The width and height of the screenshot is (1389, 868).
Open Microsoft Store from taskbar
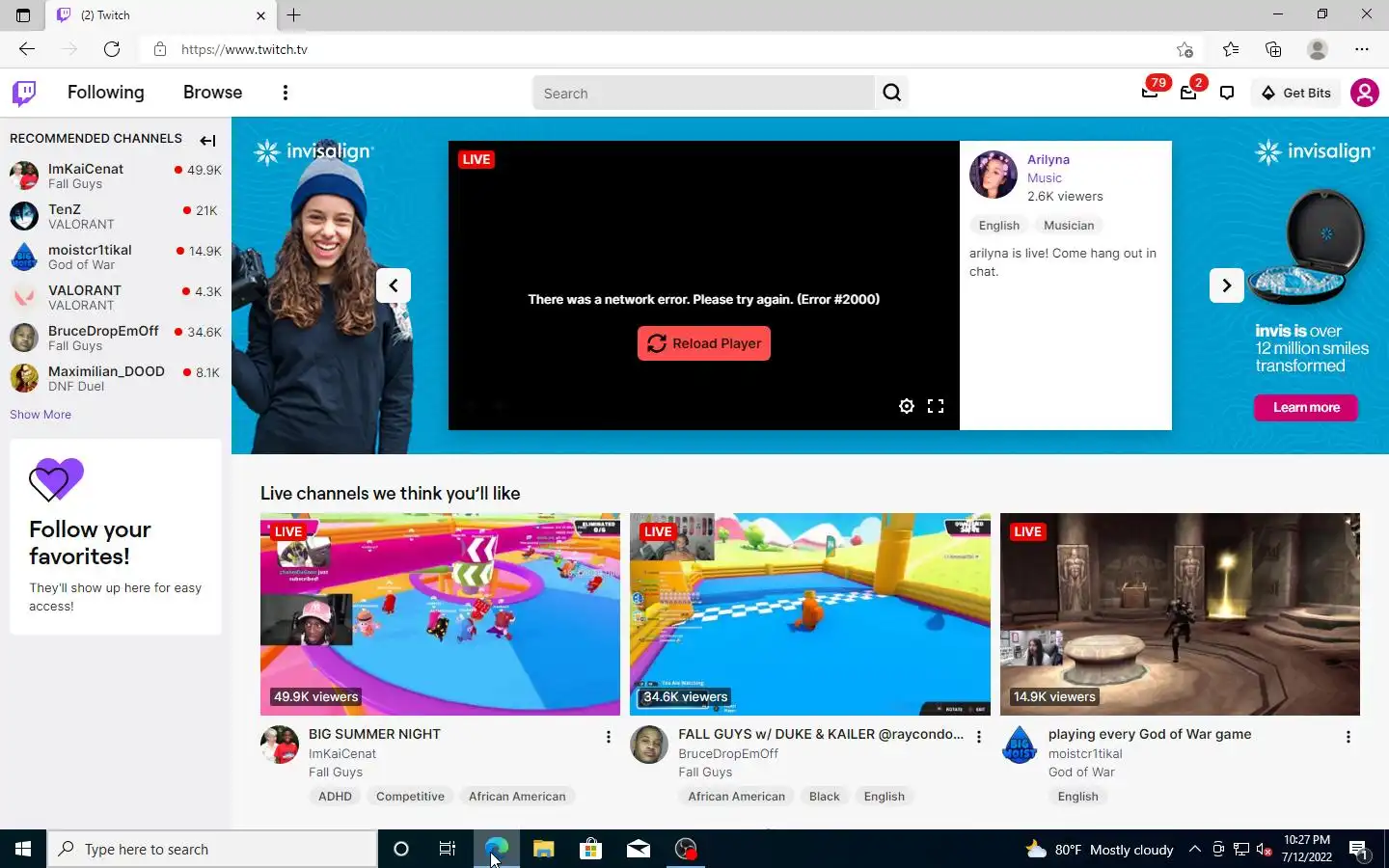(590, 849)
